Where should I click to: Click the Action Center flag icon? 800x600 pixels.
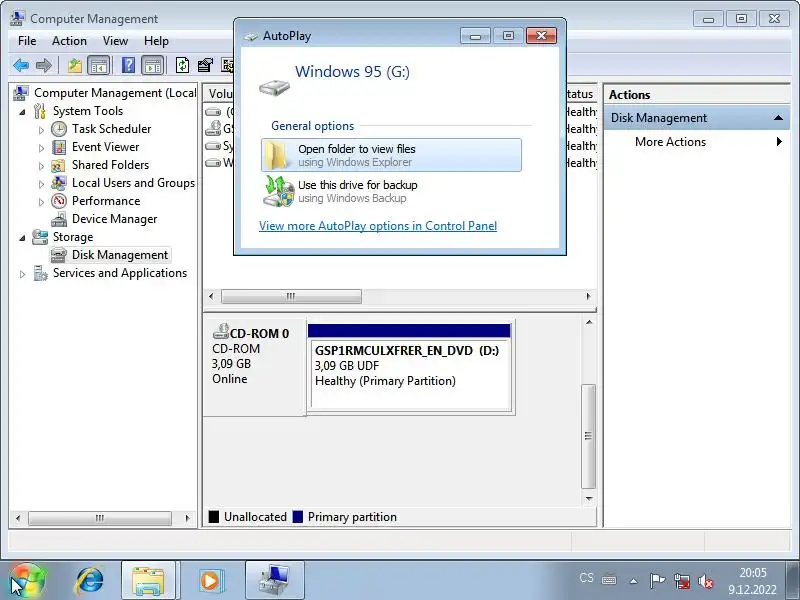[x=657, y=581]
